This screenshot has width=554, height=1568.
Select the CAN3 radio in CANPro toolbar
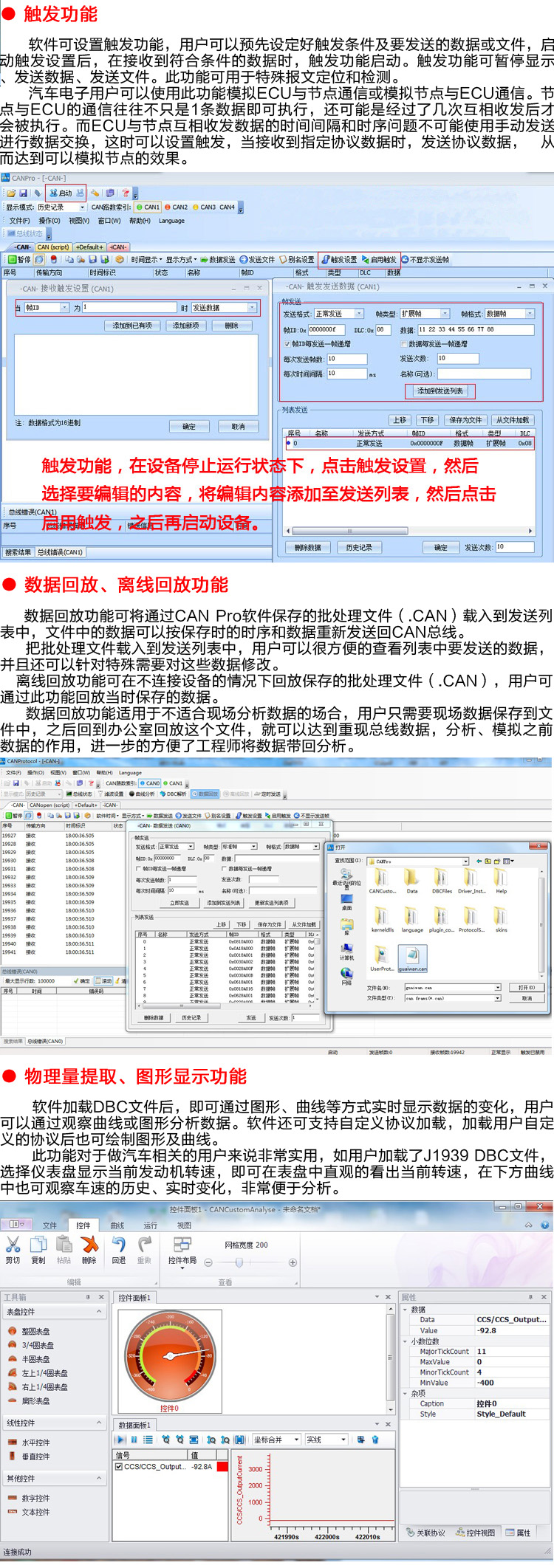click(205, 207)
